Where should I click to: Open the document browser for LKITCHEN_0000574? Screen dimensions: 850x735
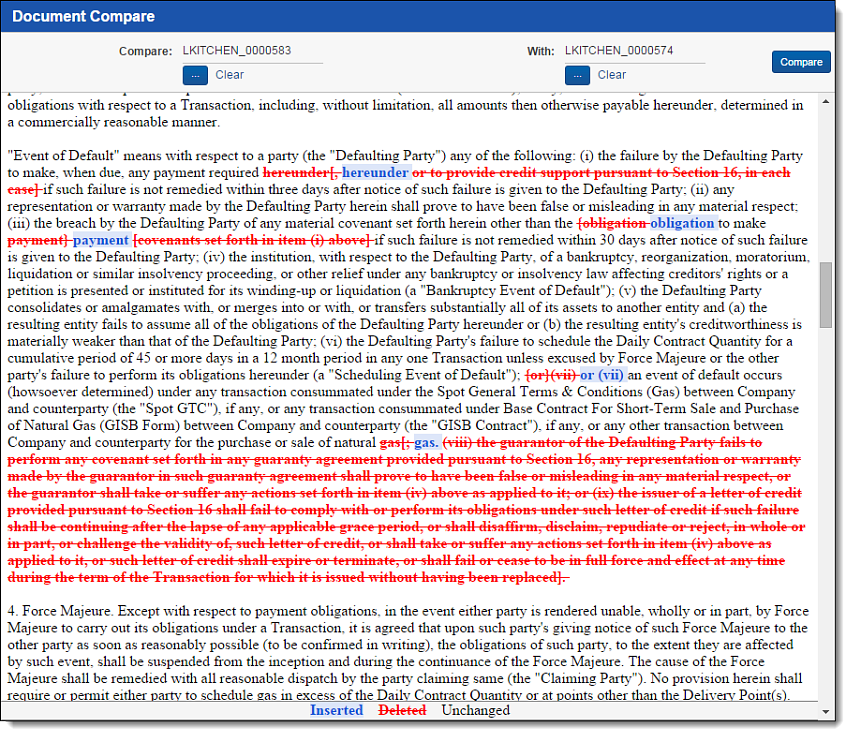[x=578, y=73]
